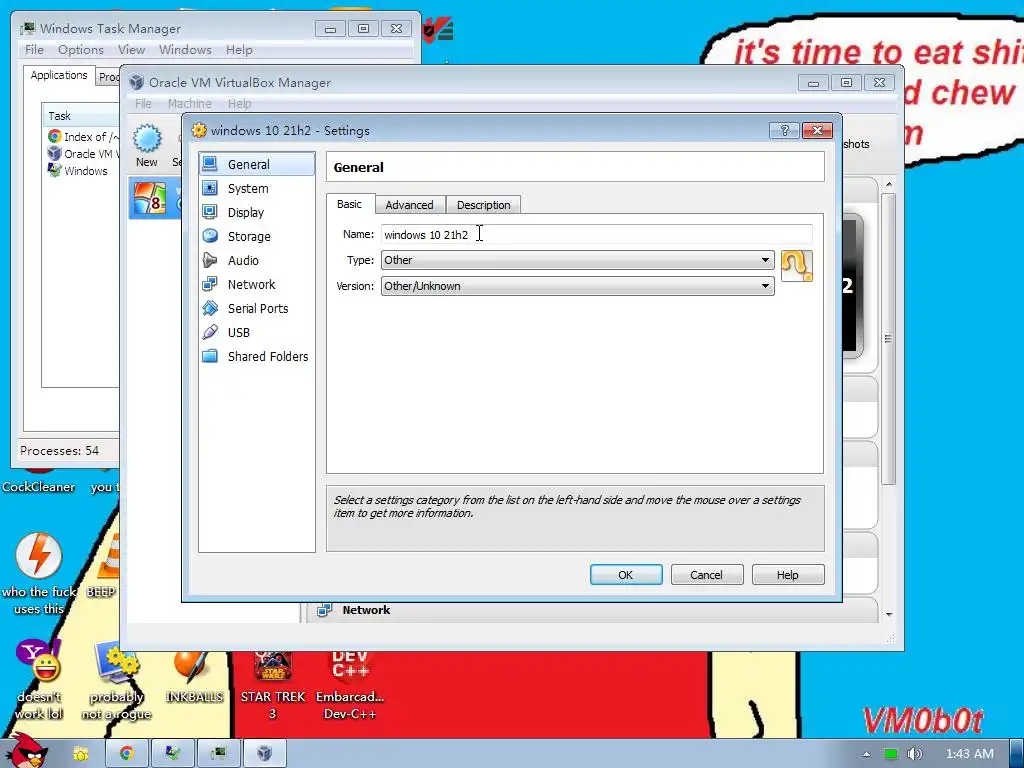The height and width of the screenshot is (768, 1024).
Task: Open System settings category
Action: pos(257,188)
